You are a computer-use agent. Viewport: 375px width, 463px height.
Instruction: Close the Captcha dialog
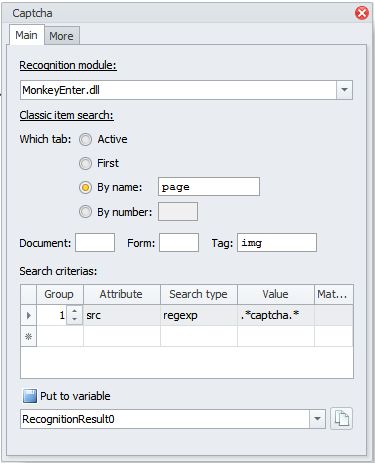coord(362,13)
